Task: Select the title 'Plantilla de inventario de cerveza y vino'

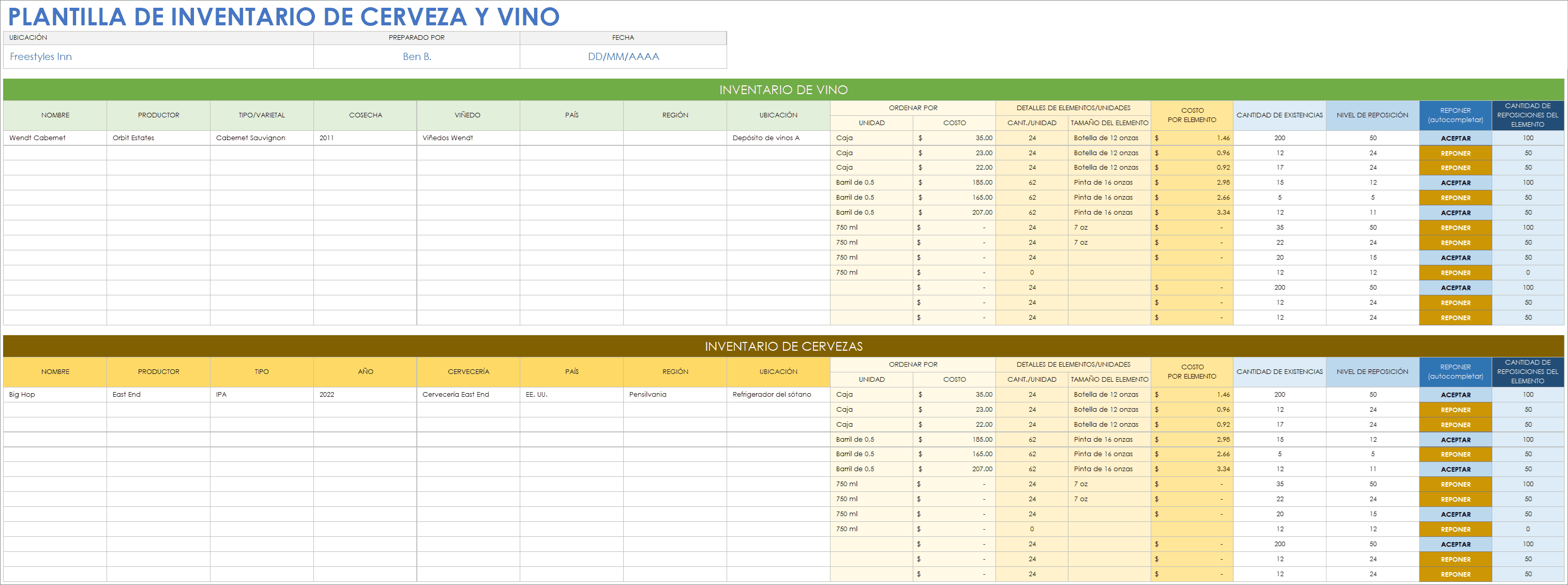Action: click(x=283, y=17)
